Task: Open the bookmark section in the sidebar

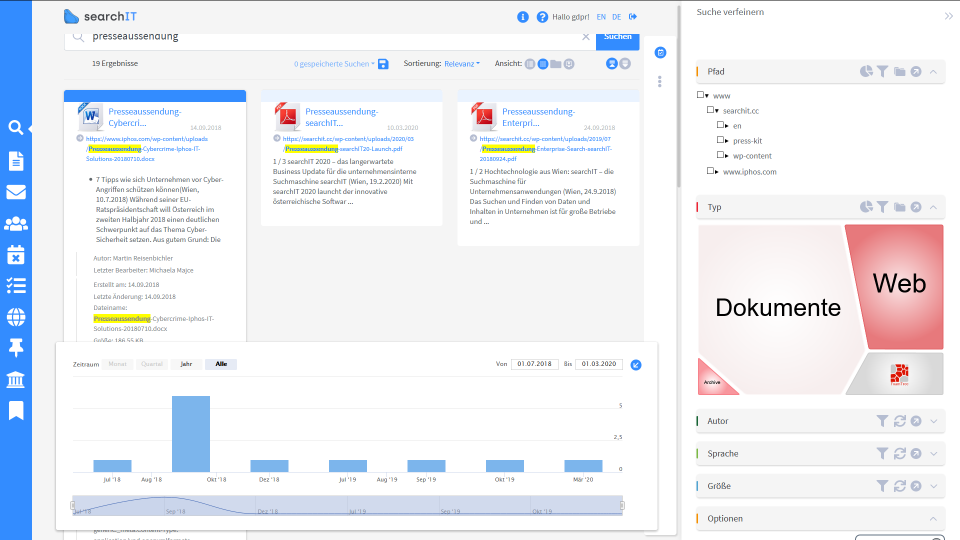Action: coord(16,411)
